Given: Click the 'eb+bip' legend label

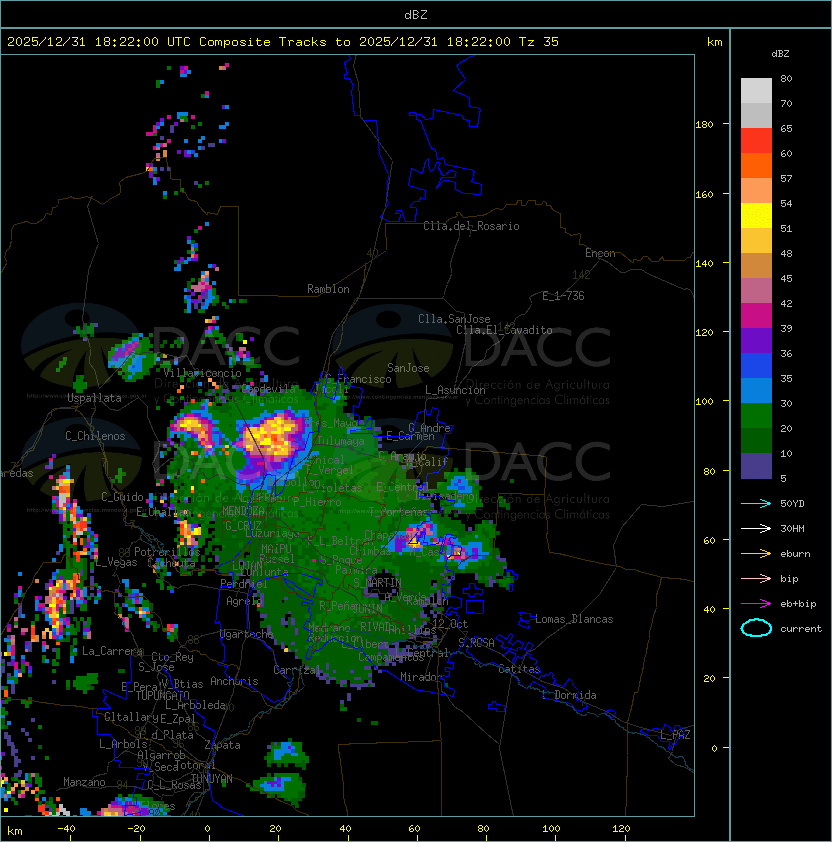Looking at the screenshot, I should pyautogui.click(x=798, y=604).
